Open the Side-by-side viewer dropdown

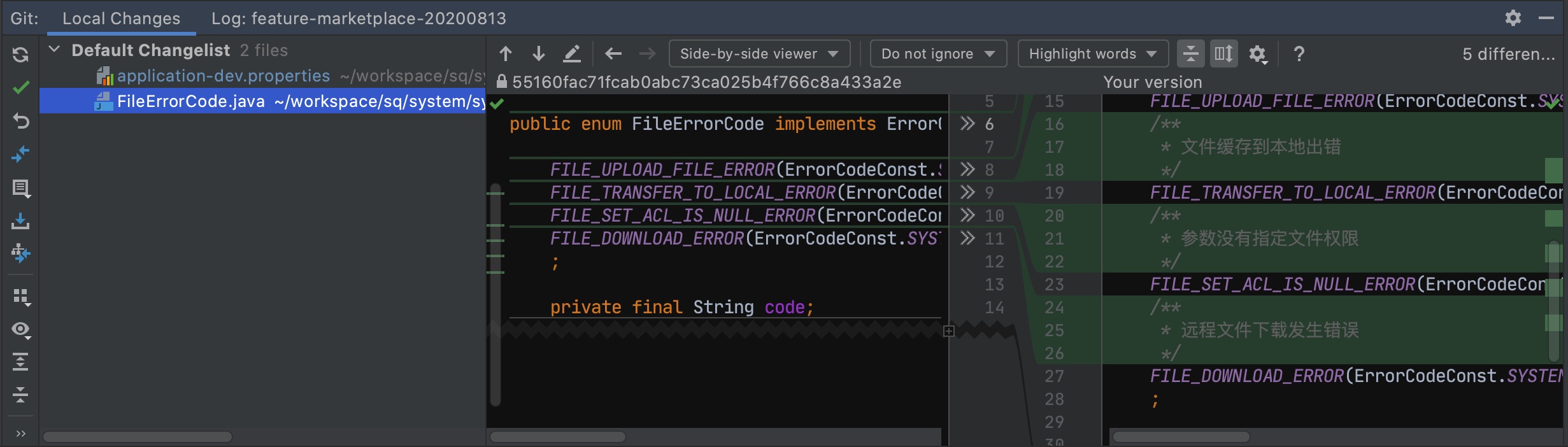[759, 53]
